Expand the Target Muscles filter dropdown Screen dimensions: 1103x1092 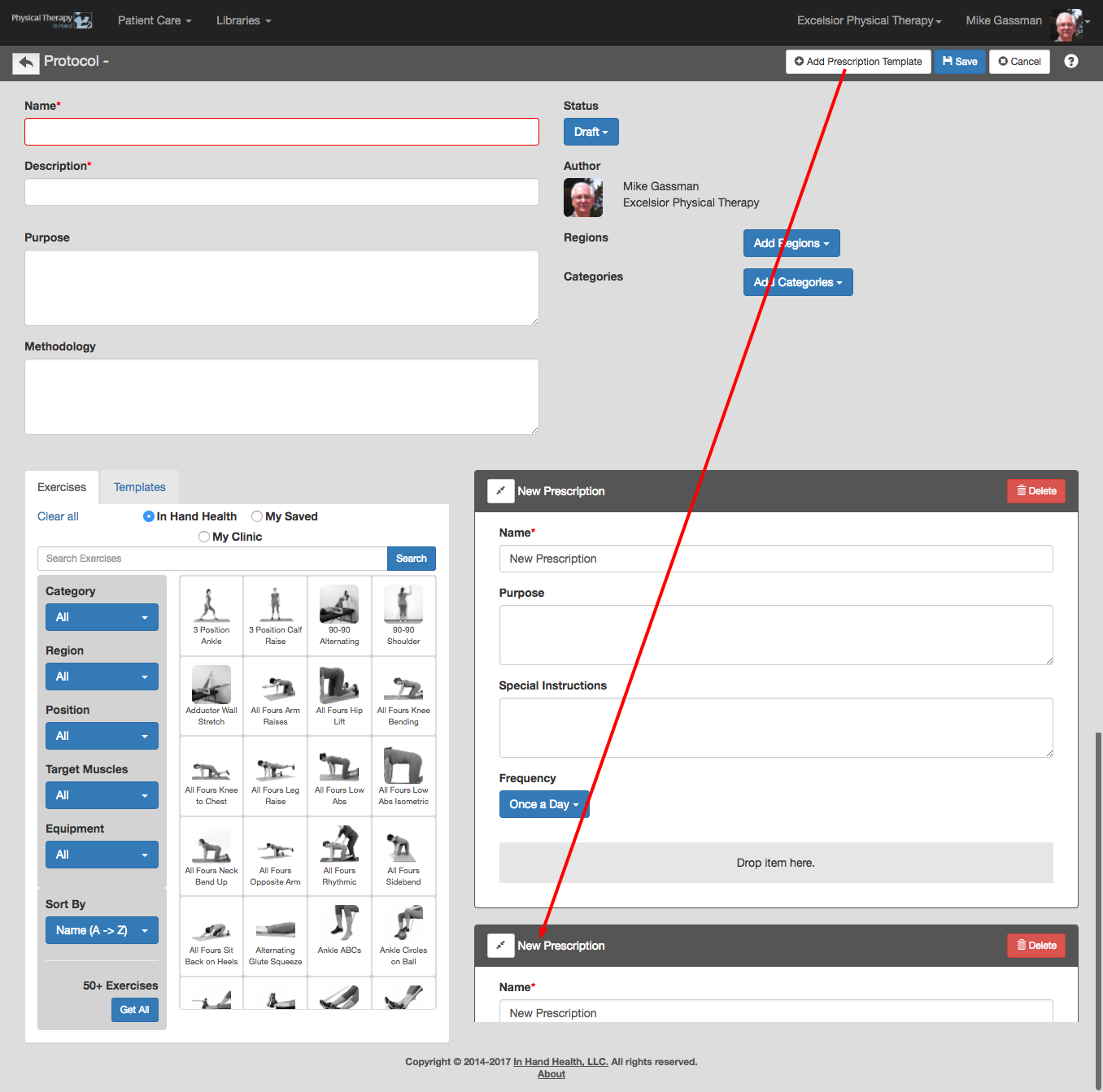point(102,795)
